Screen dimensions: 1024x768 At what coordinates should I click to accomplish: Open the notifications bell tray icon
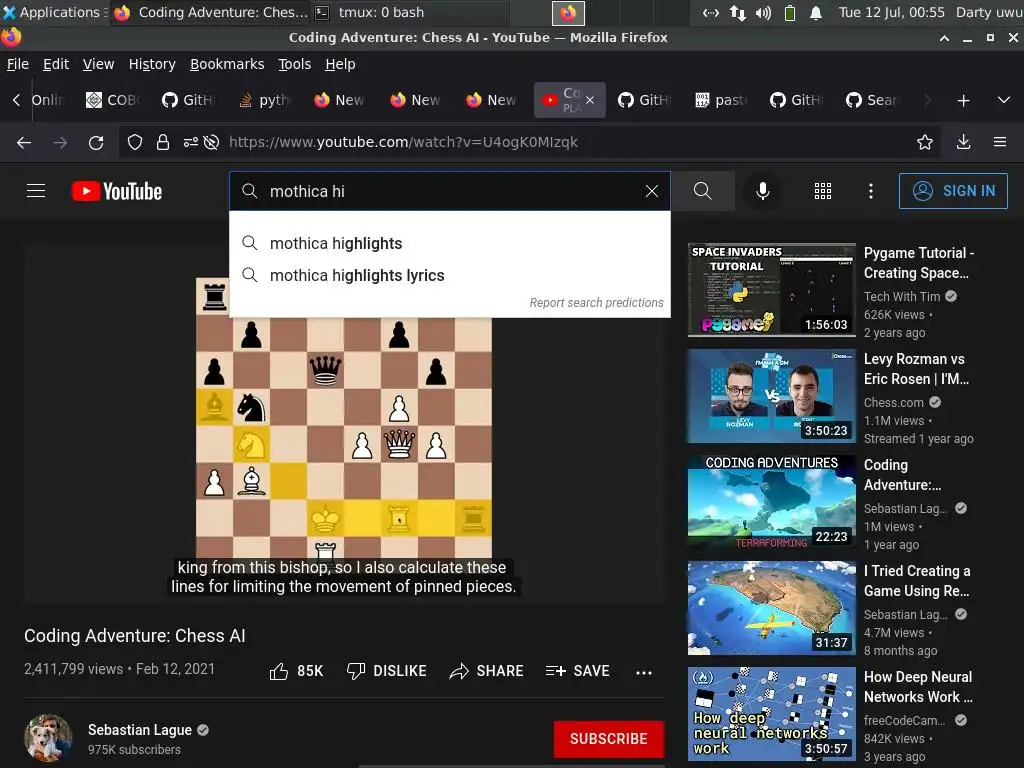[x=816, y=12]
